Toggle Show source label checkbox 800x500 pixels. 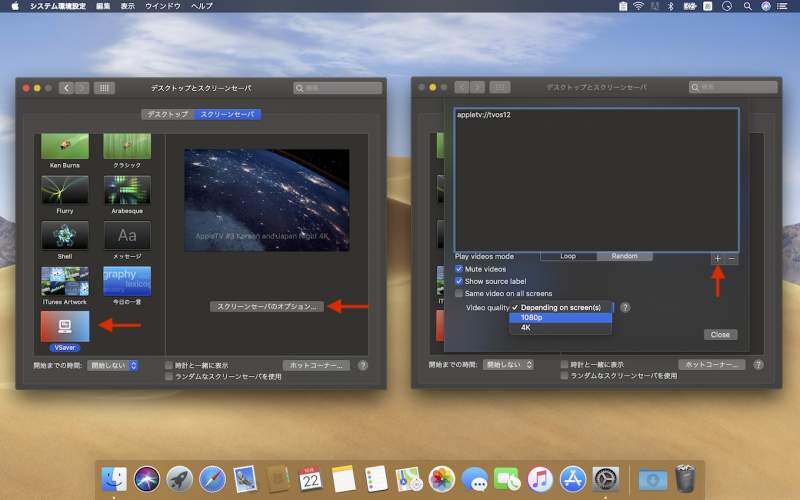point(459,281)
